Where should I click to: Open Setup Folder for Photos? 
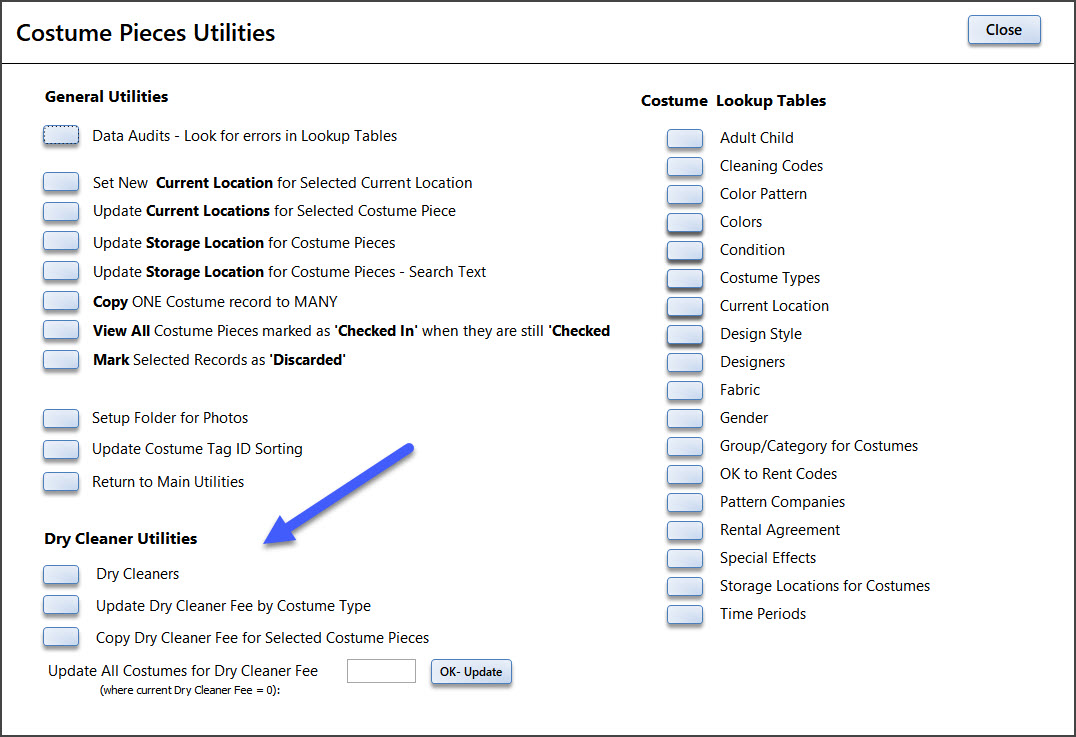(61, 418)
